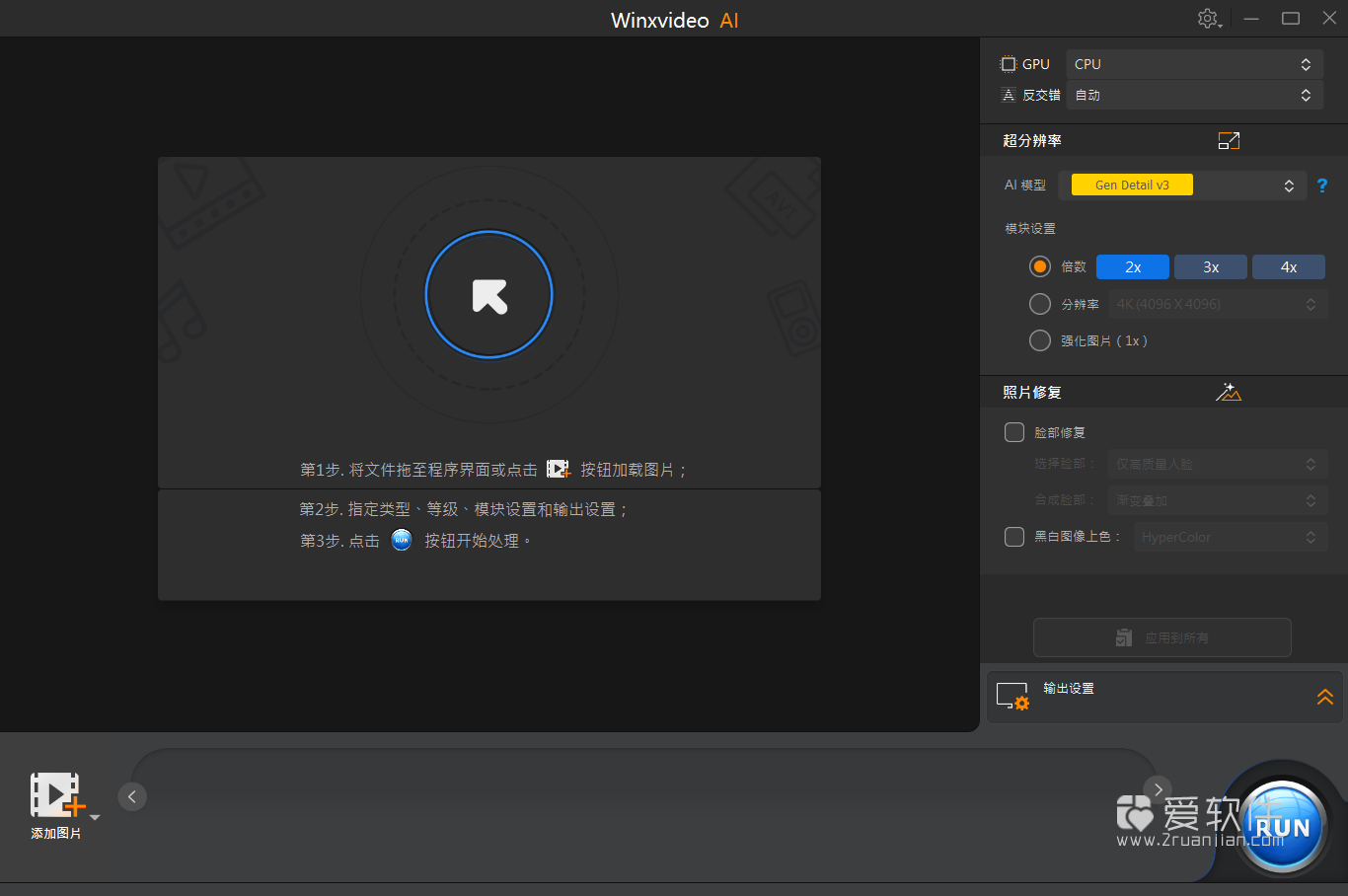Click the photo restoration (照片修复) section icon
The width and height of the screenshot is (1348, 896).
[x=1229, y=393]
